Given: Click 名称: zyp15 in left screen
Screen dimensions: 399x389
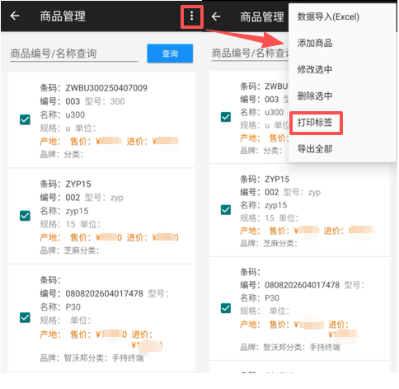Looking at the screenshot, I should (64, 211).
